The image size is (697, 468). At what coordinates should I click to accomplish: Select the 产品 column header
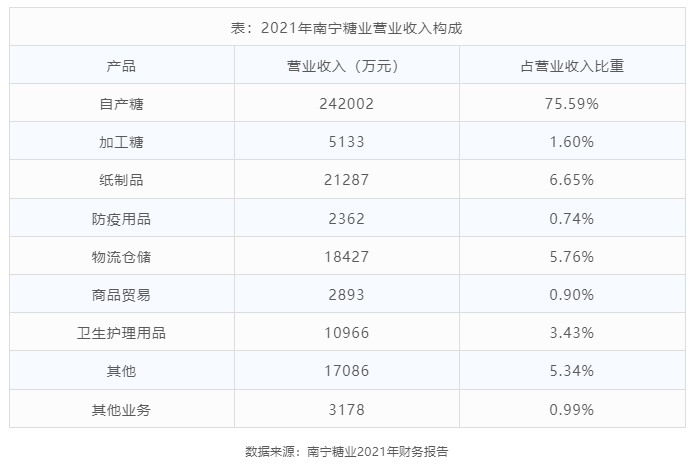click(x=121, y=66)
